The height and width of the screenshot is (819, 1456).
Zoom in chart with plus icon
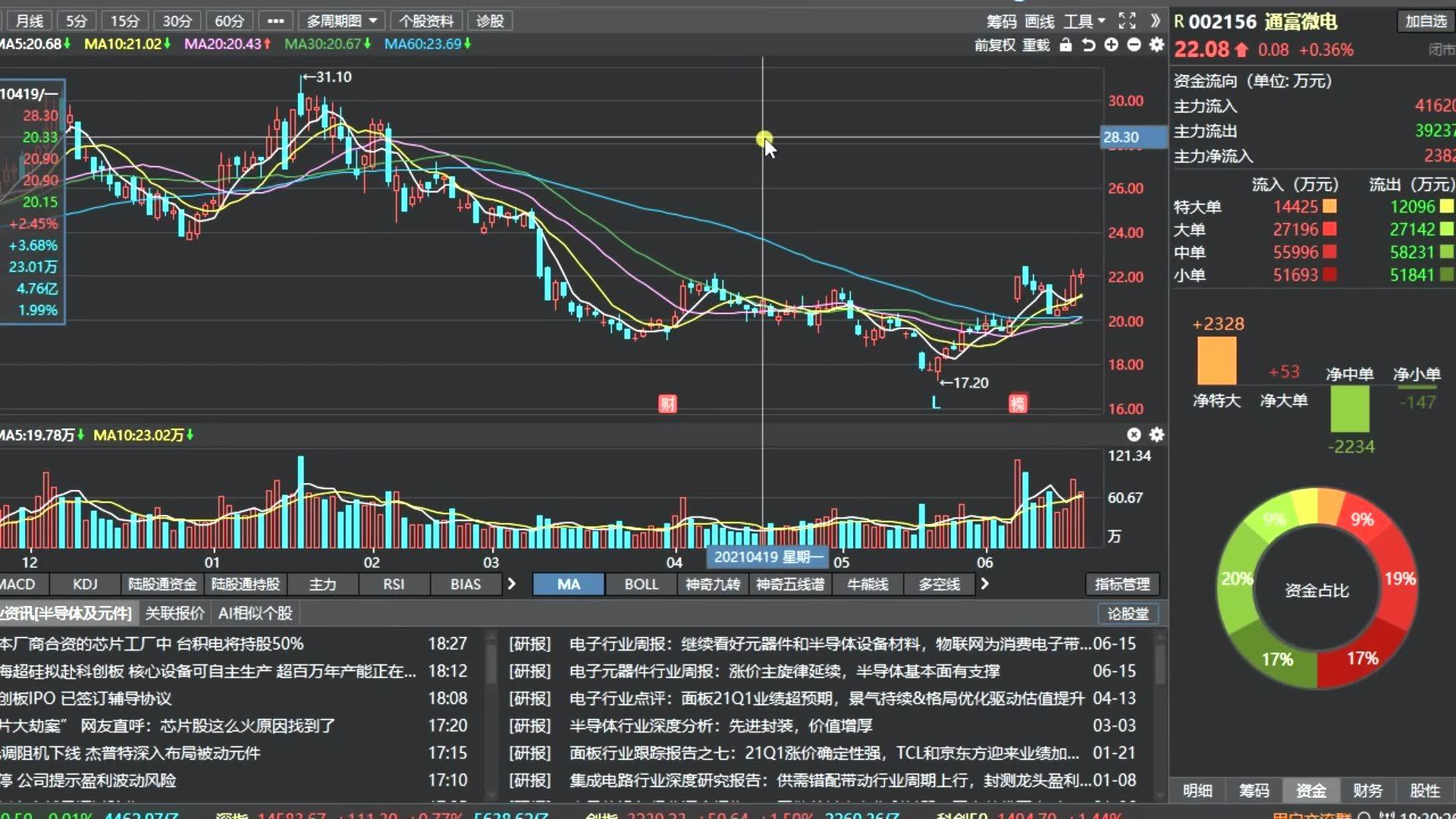click(x=1111, y=45)
